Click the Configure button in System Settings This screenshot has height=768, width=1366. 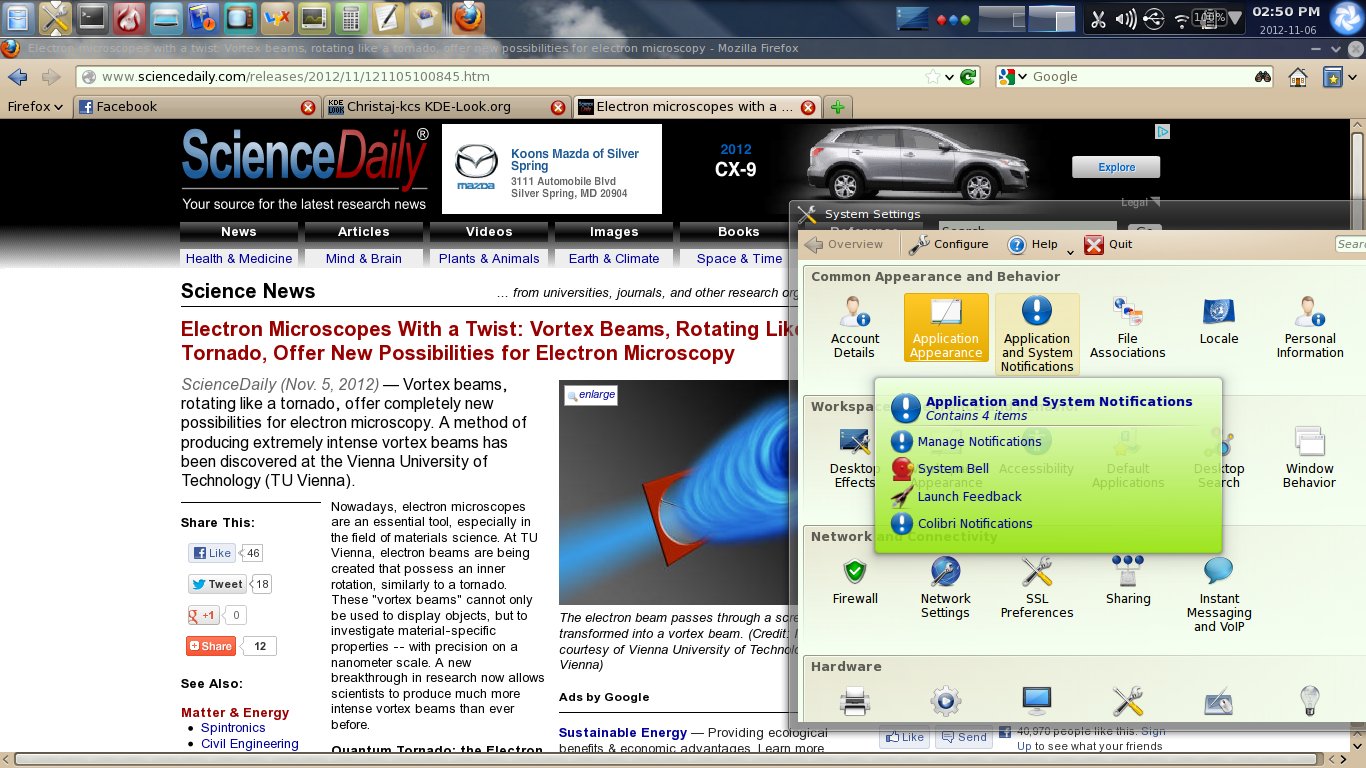pos(948,244)
